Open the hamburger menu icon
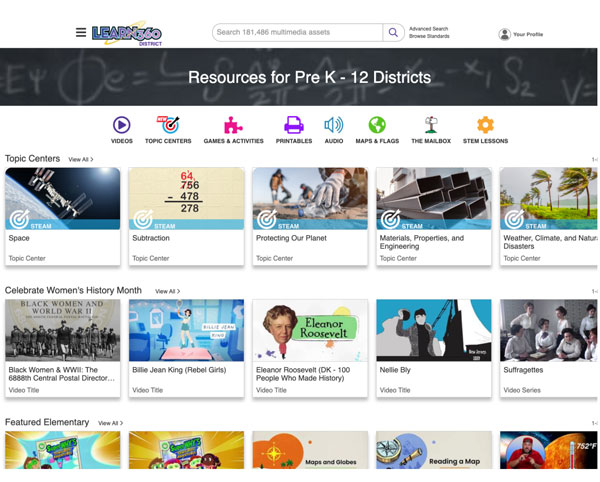This screenshot has width=600, height=482. (81, 32)
